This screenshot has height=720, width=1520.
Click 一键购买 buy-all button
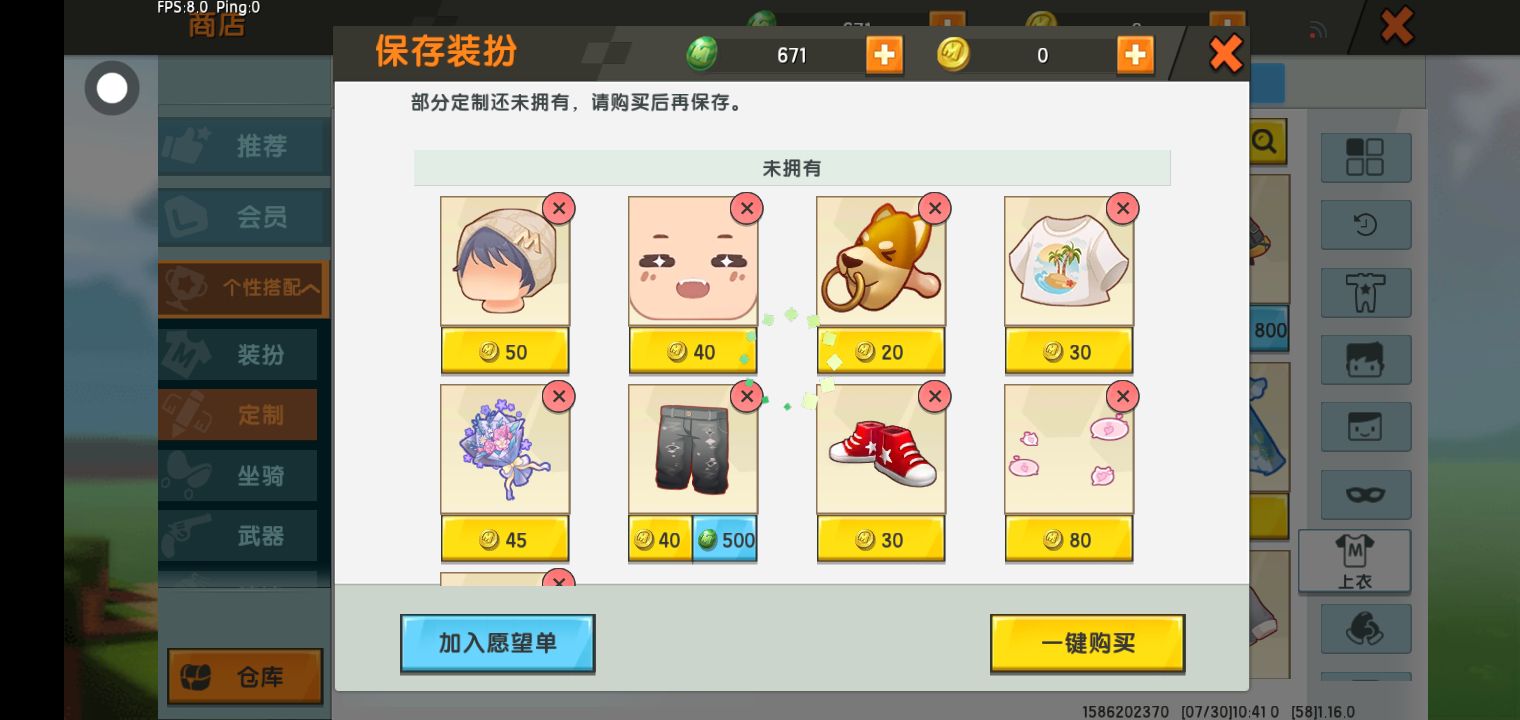point(1087,643)
